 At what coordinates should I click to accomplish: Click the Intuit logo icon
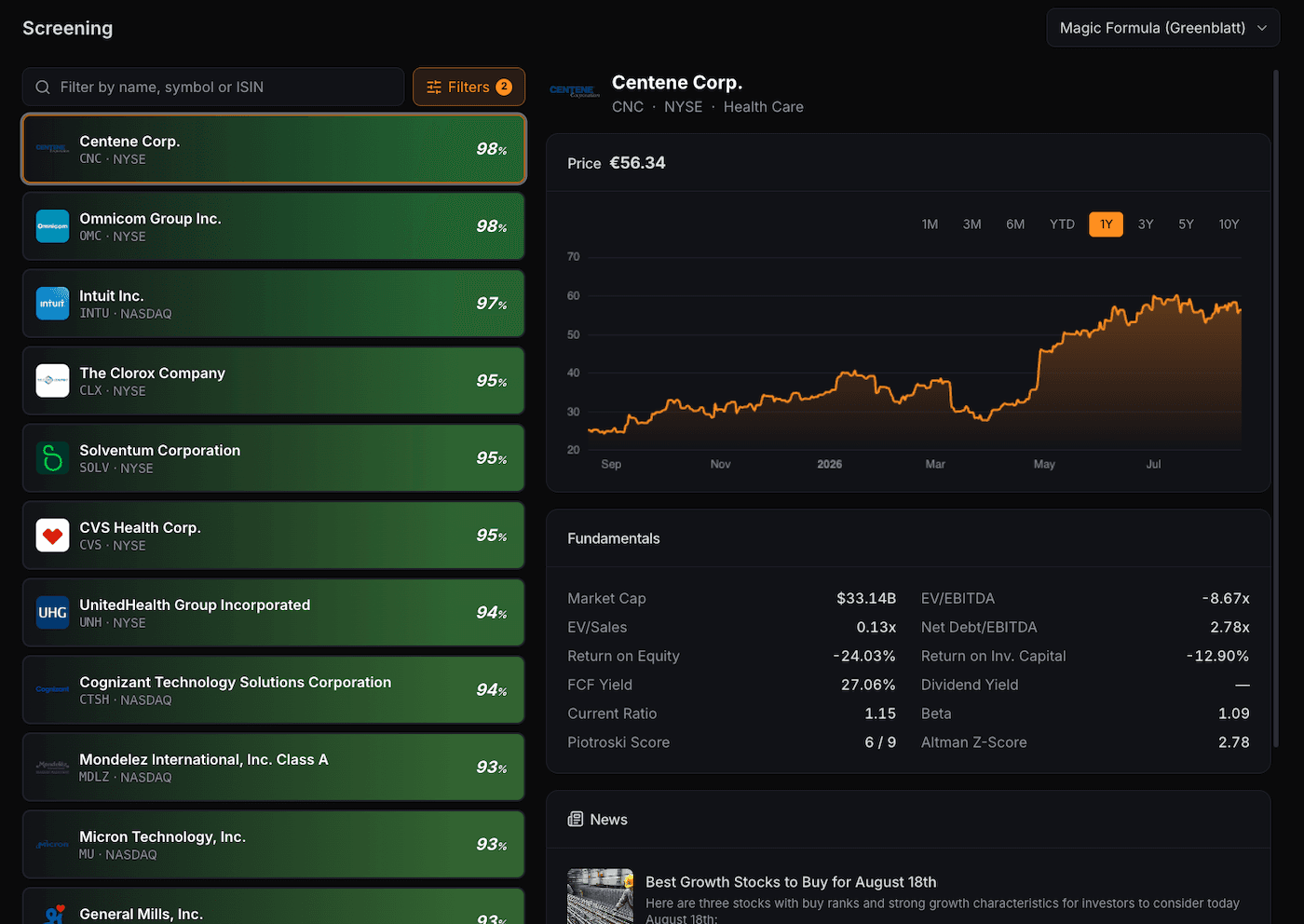pos(52,304)
